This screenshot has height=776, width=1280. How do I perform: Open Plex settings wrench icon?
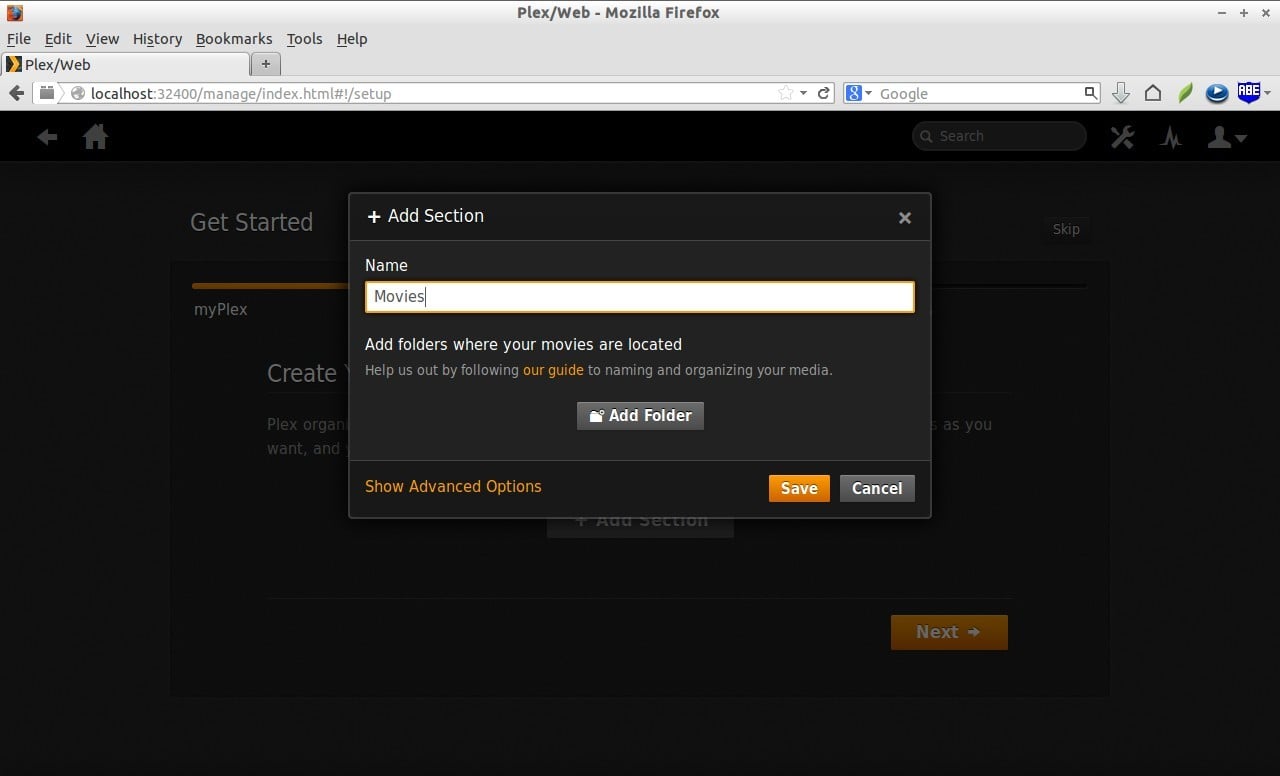(x=1122, y=137)
